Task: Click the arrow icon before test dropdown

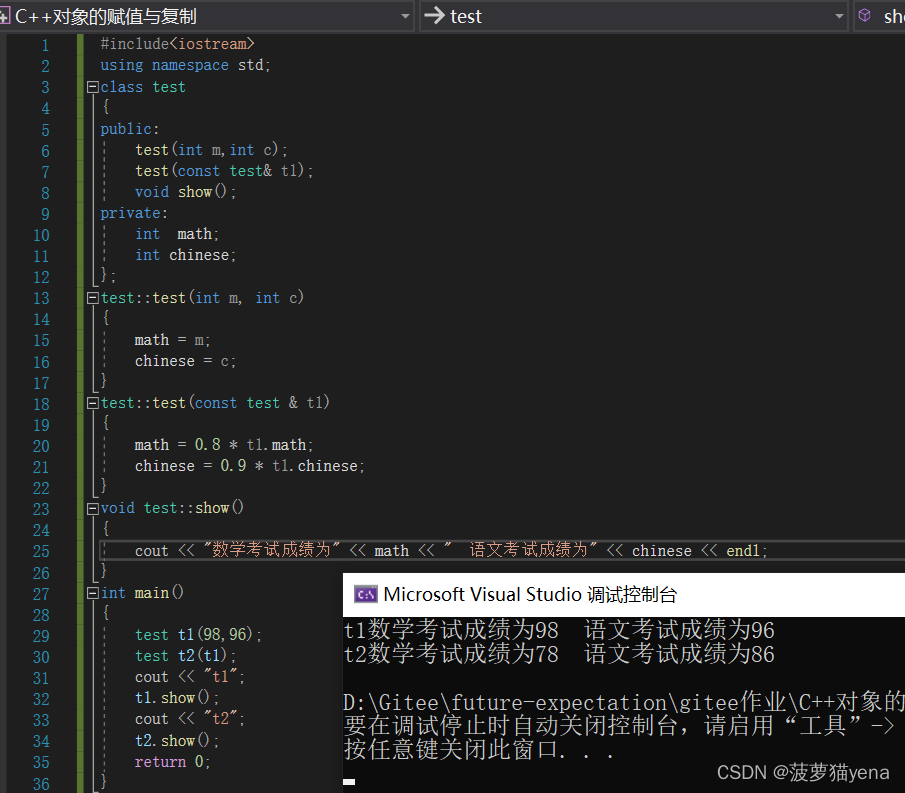Action: point(435,16)
